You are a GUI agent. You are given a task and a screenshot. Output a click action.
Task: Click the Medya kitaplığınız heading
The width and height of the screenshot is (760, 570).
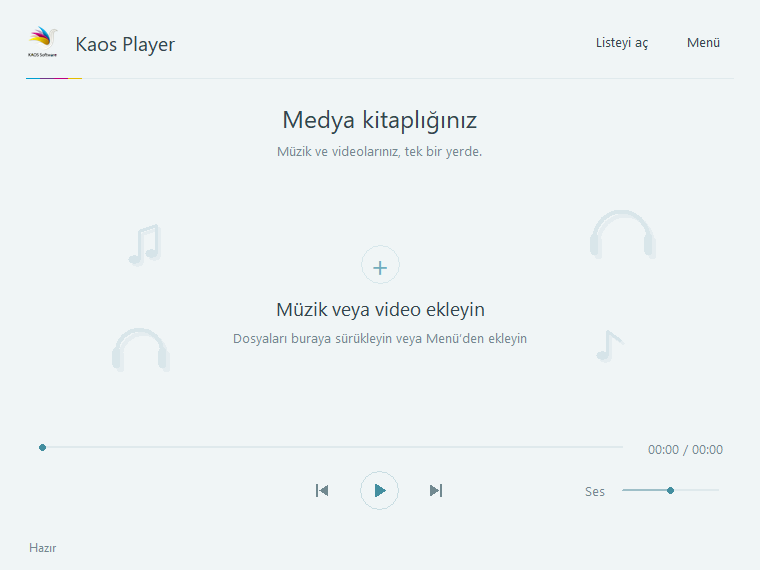click(x=380, y=120)
